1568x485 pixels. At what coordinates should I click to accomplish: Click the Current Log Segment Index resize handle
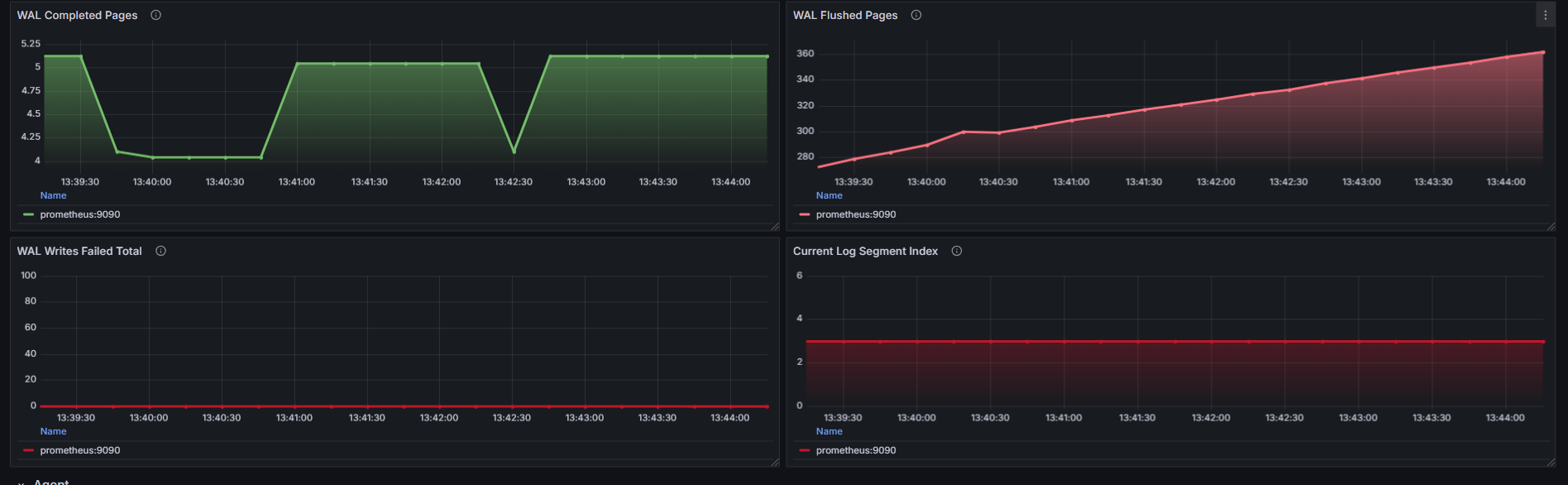tap(1551, 462)
